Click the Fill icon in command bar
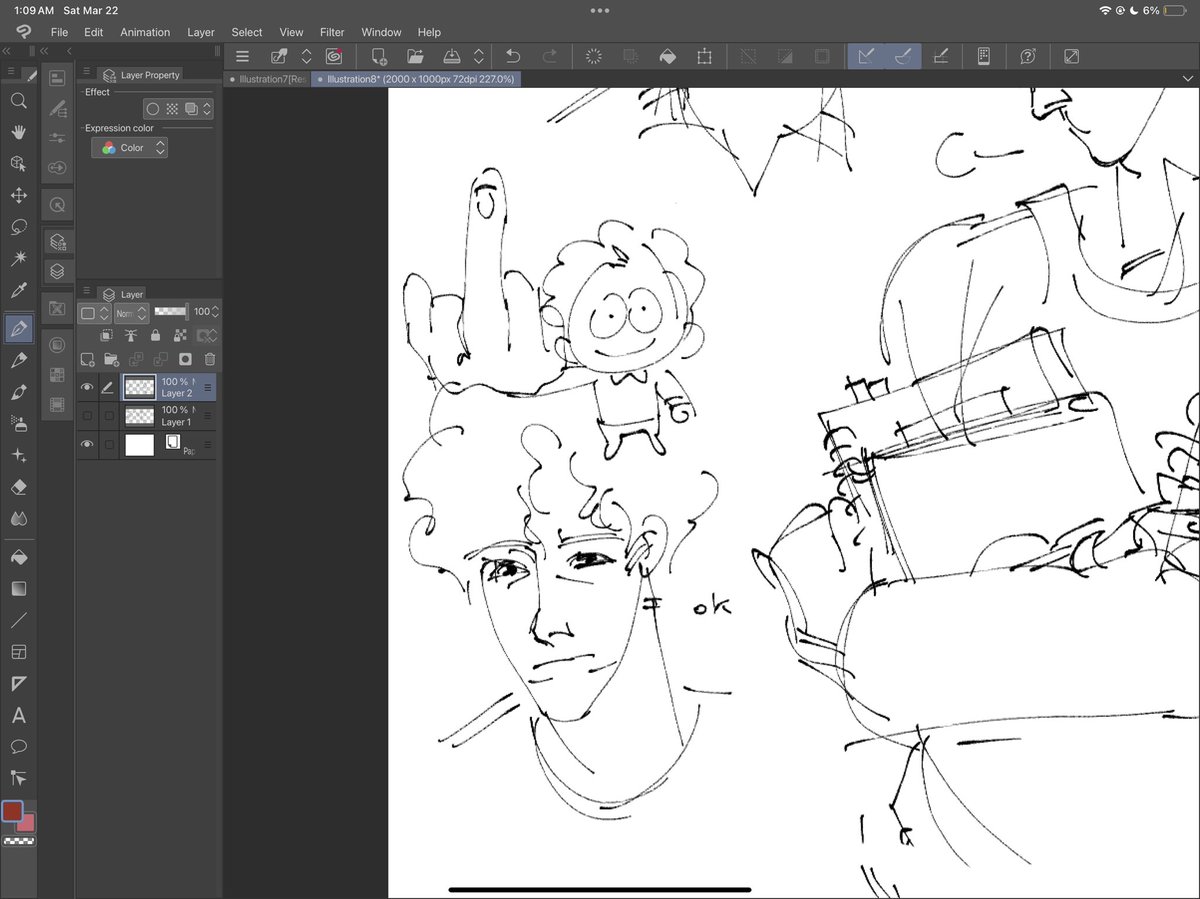Image resolution: width=1200 pixels, height=899 pixels. pos(667,57)
